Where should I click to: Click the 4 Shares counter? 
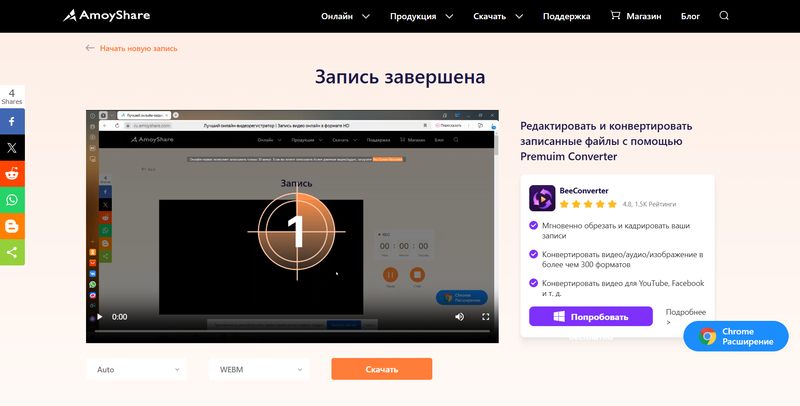click(x=12, y=96)
